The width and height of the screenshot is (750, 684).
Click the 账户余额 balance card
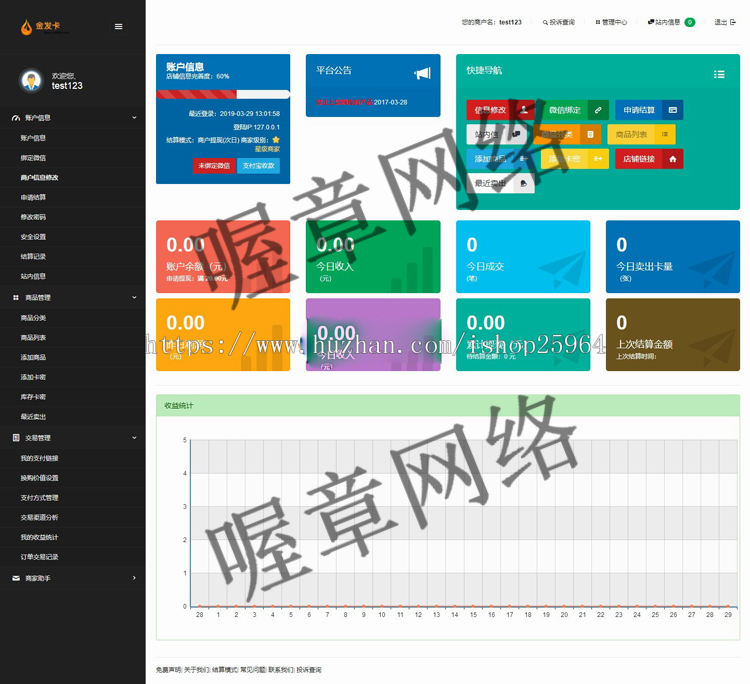(223, 256)
